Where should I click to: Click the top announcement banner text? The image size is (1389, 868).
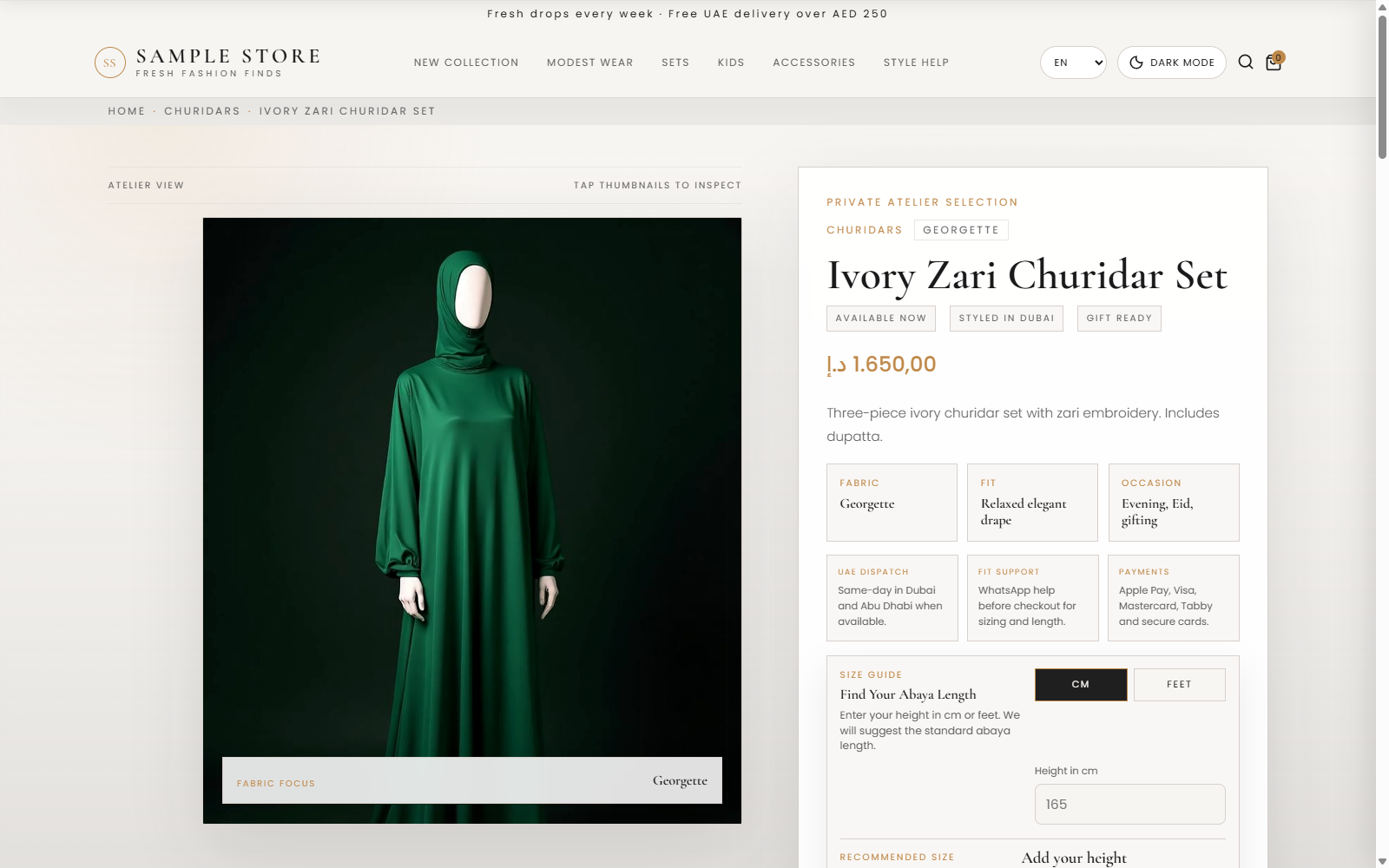687,14
